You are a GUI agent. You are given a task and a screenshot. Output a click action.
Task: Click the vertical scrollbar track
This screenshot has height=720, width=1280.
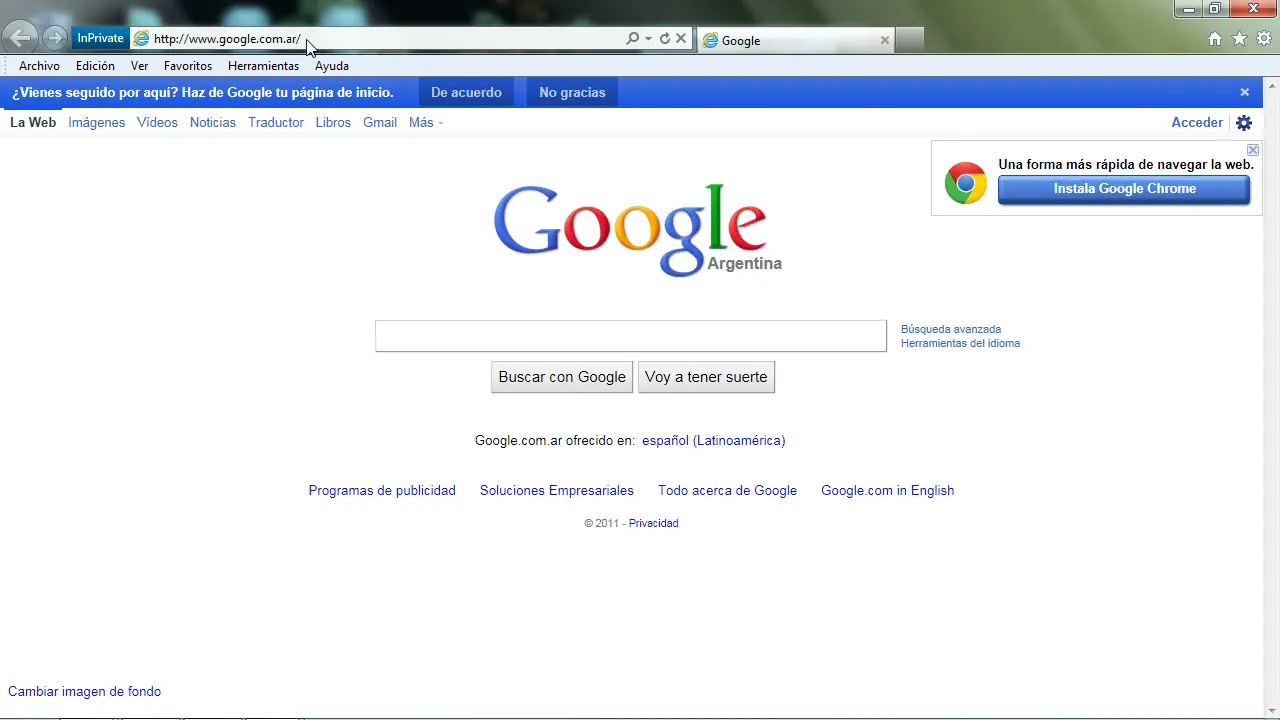(x=1271, y=397)
